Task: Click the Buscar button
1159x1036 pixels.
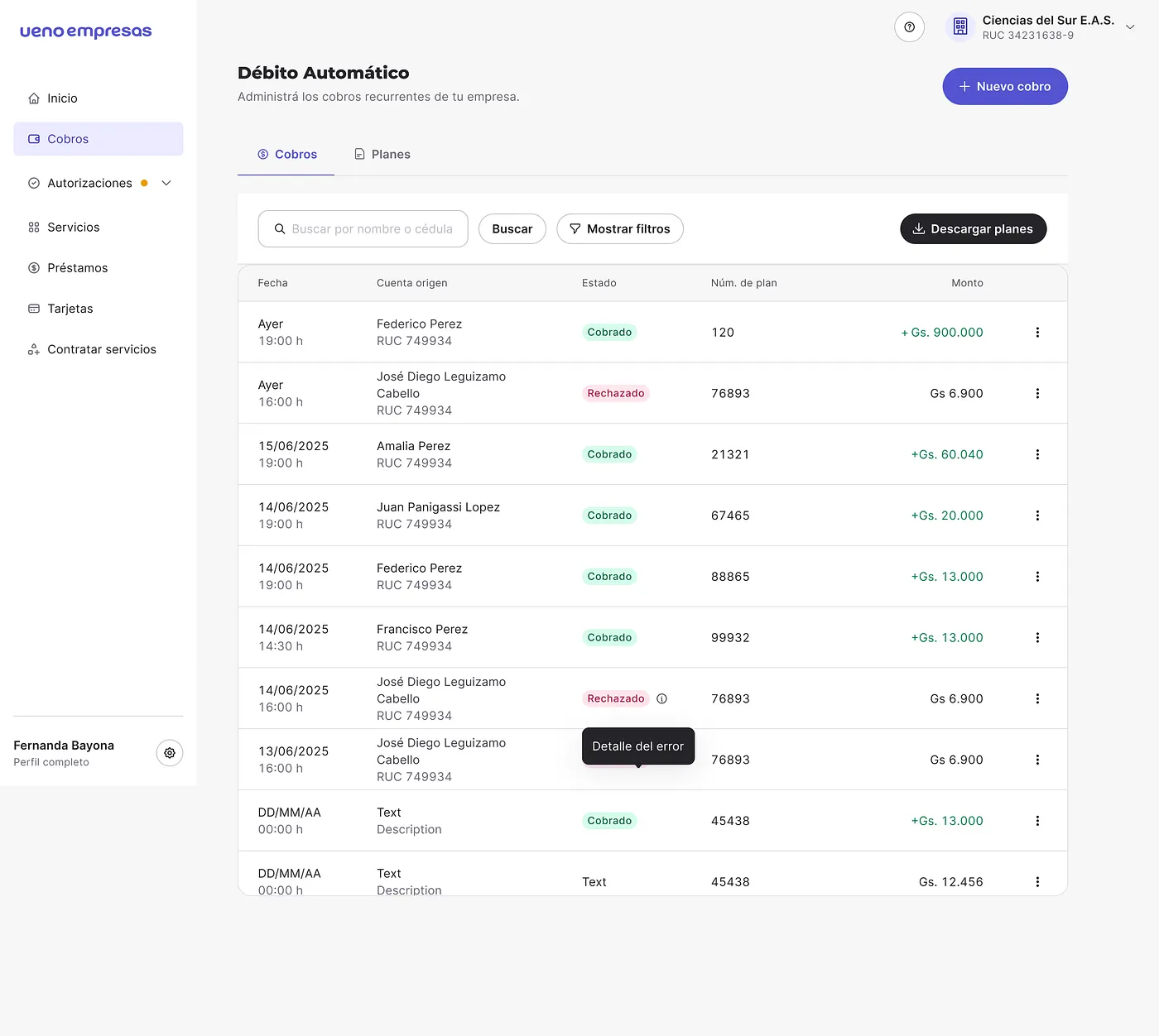Action: 512,229
